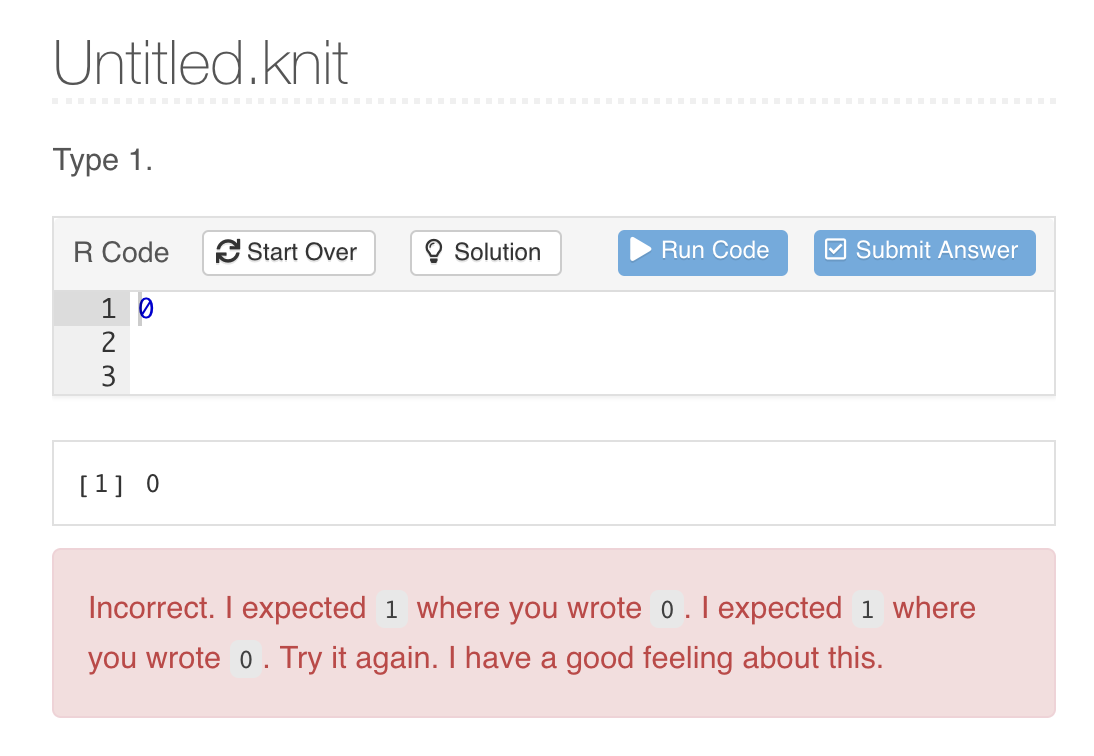The width and height of the screenshot is (1094, 756).
Task: Click the play triangle icon on Run Code
Action: pyautogui.click(x=642, y=251)
